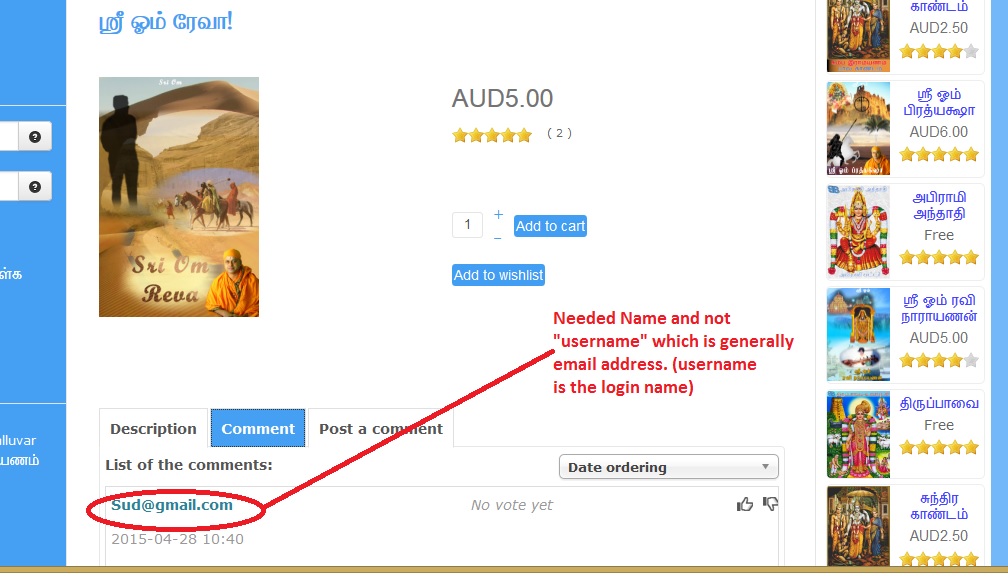Click the lower question mark help icon
The image size is (1008, 576).
pos(35,186)
